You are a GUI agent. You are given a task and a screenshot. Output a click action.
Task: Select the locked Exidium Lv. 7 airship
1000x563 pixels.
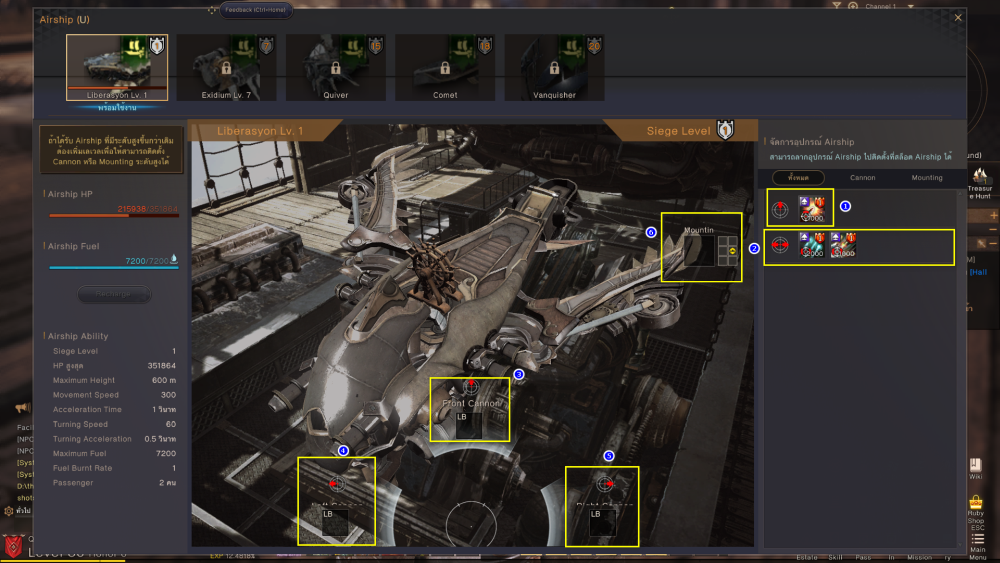coord(226,68)
